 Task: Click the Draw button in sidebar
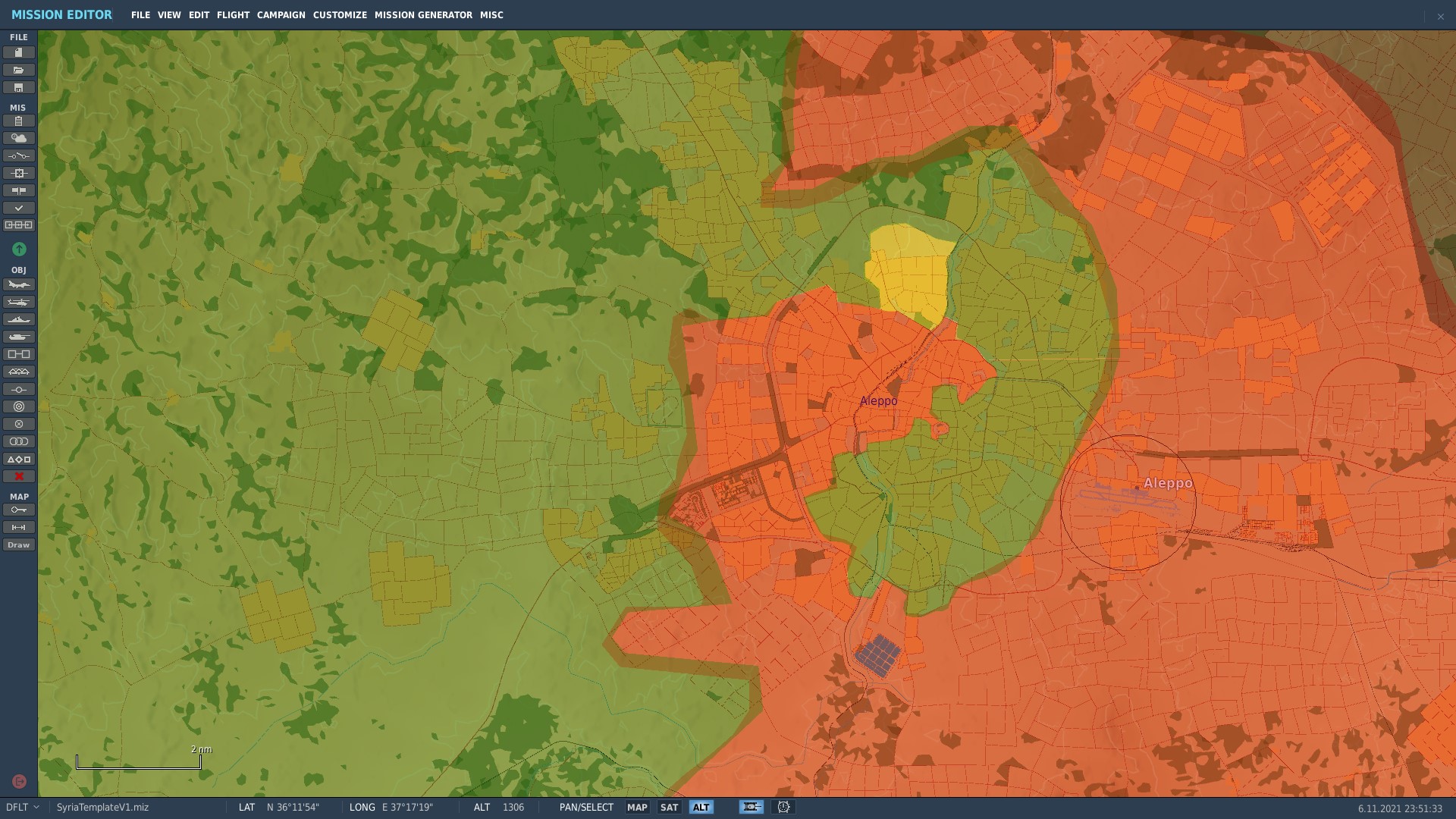pos(19,544)
